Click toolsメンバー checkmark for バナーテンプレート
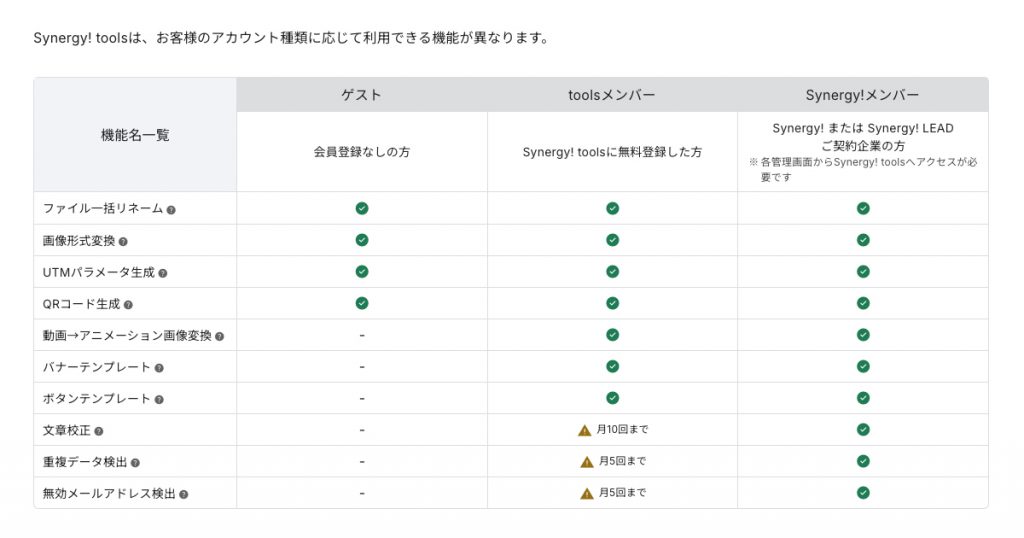1024x538 pixels. tap(612, 367)
